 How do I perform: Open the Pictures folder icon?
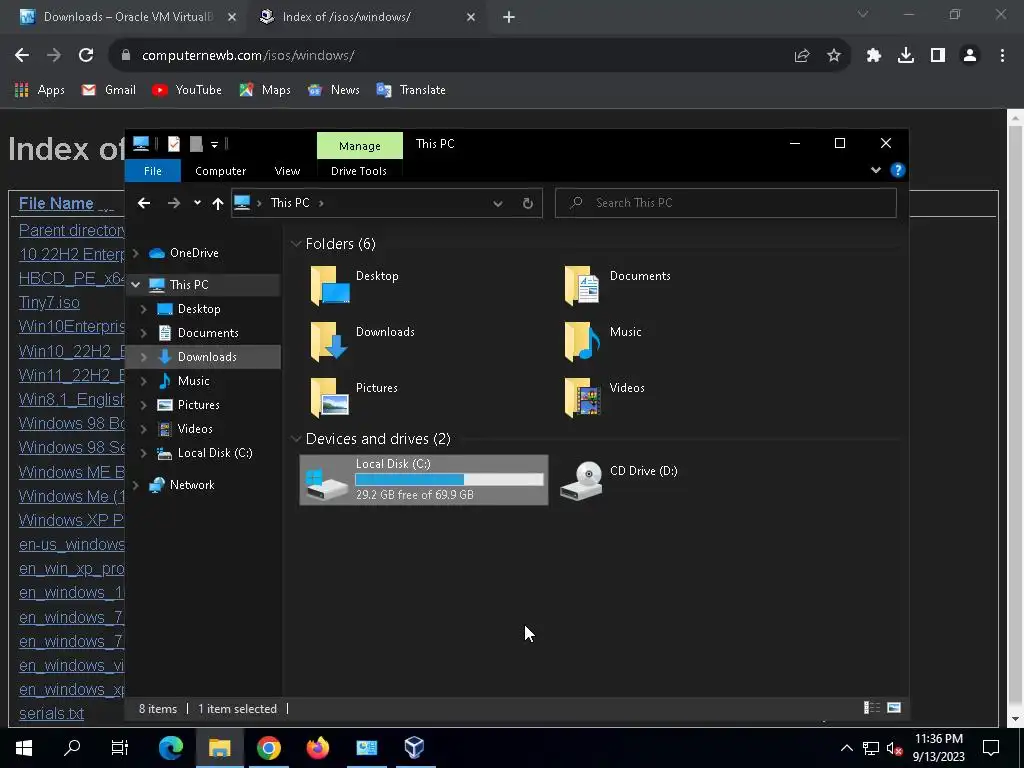330,397
